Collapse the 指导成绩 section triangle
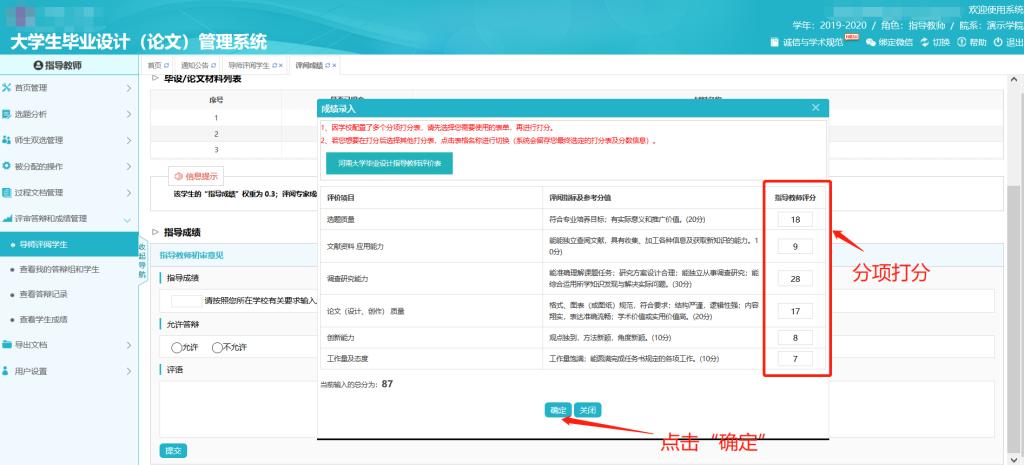This screenshot has width=1024, height=465. 155,232
